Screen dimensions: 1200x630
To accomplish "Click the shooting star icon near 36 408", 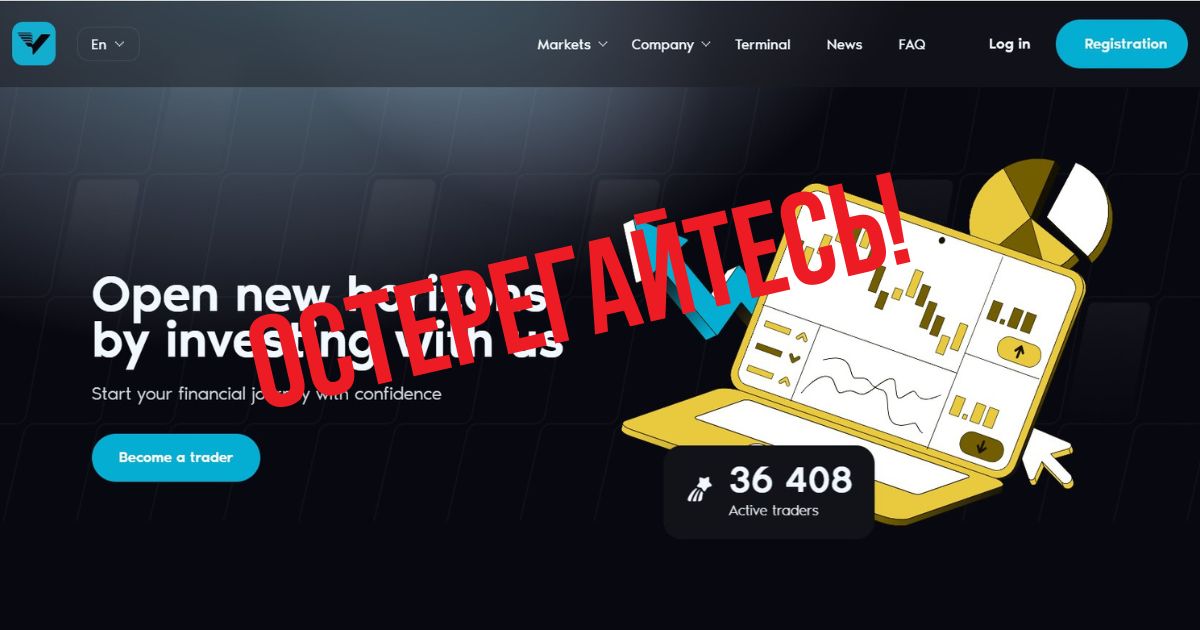I will click(x=699, y=489).
